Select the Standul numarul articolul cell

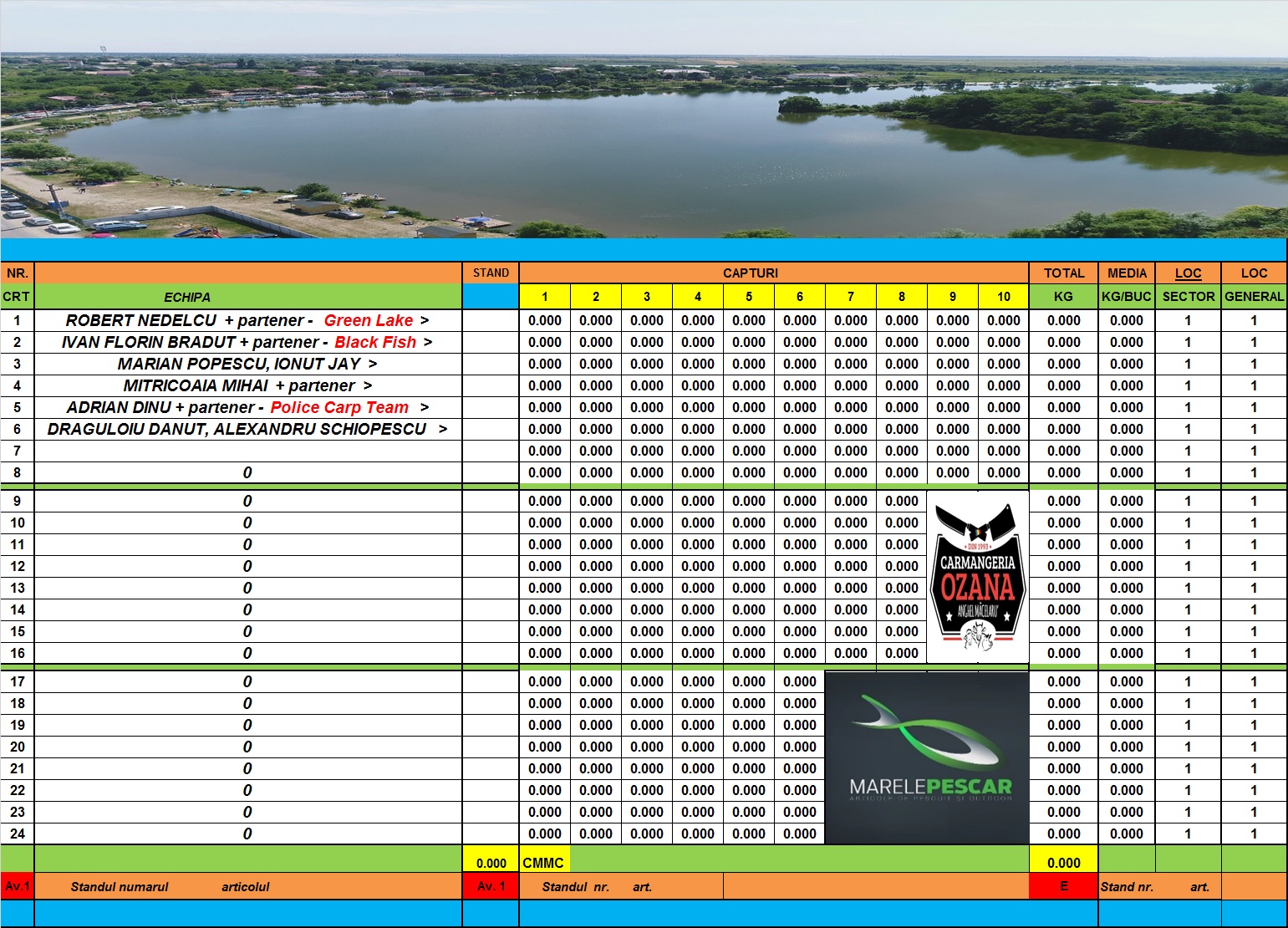[x=248, y=886]
